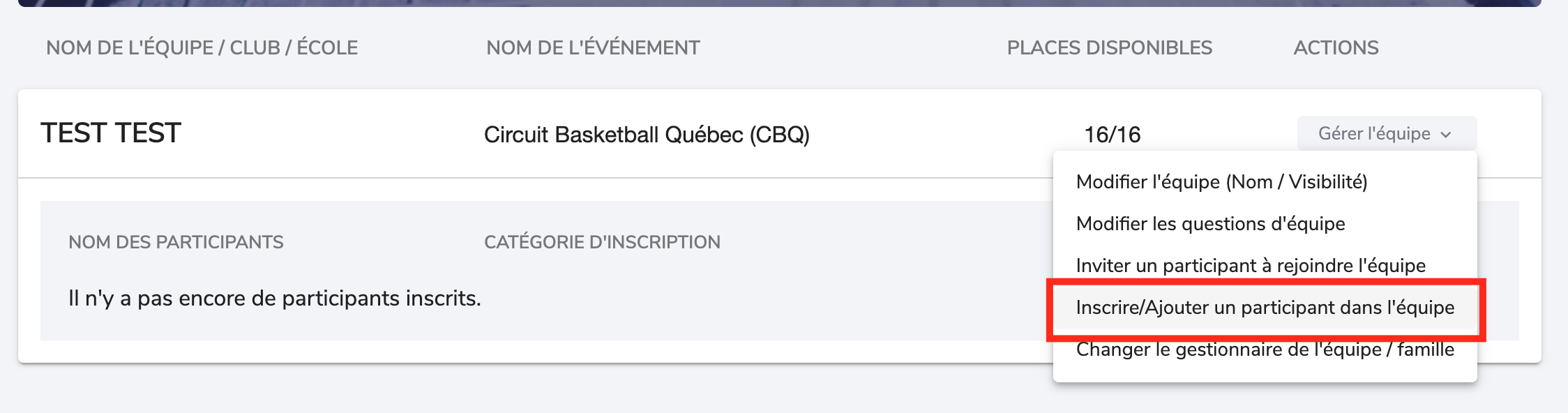
Task: Select Inviter un participant à rejoindre l'équipe
Action: (x=1250, y=266)
